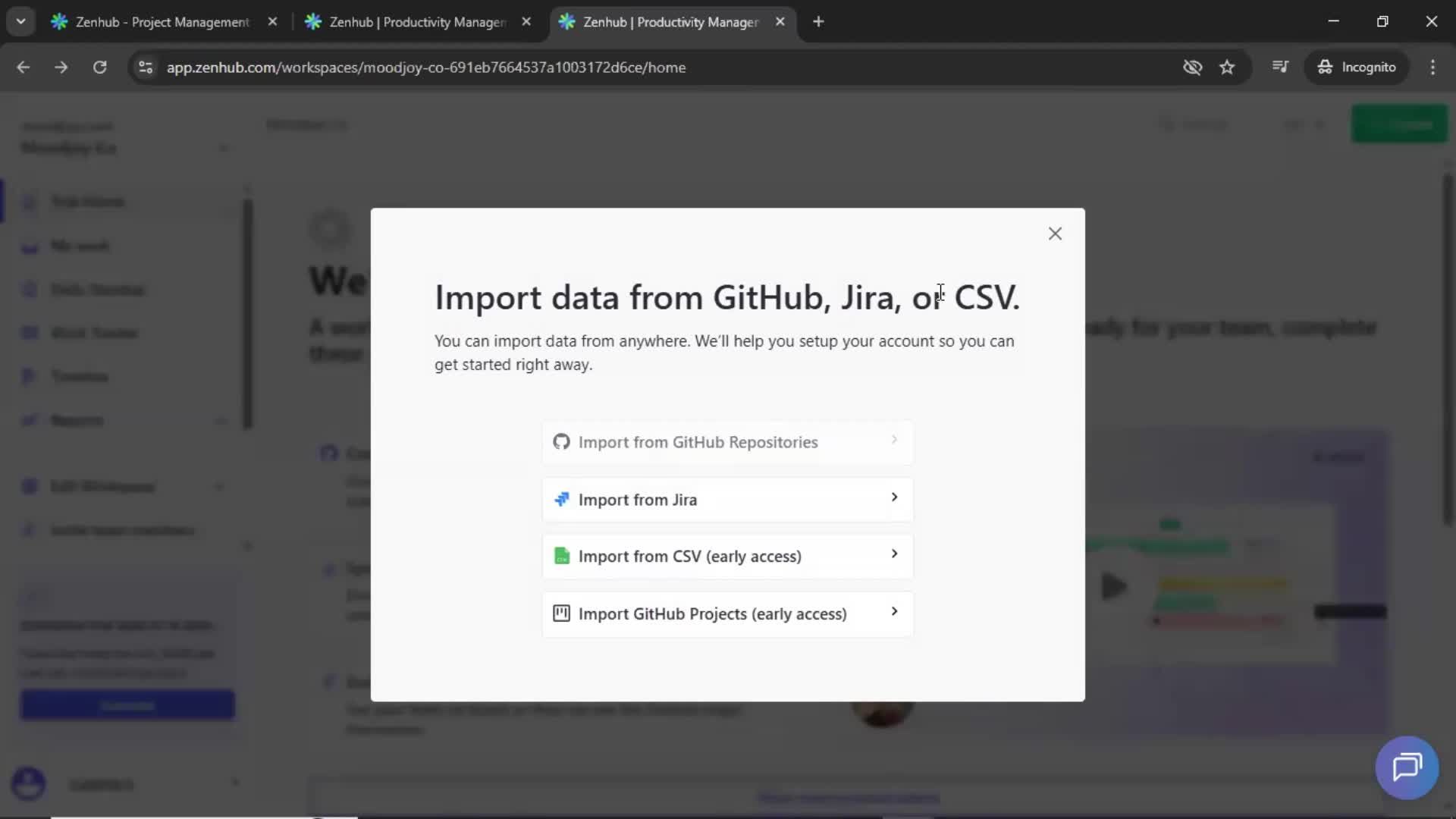This screenshot has width=1456, height=819.
Task: Toggle the blocked third-party cookies eye icon
Action: 1192,67
